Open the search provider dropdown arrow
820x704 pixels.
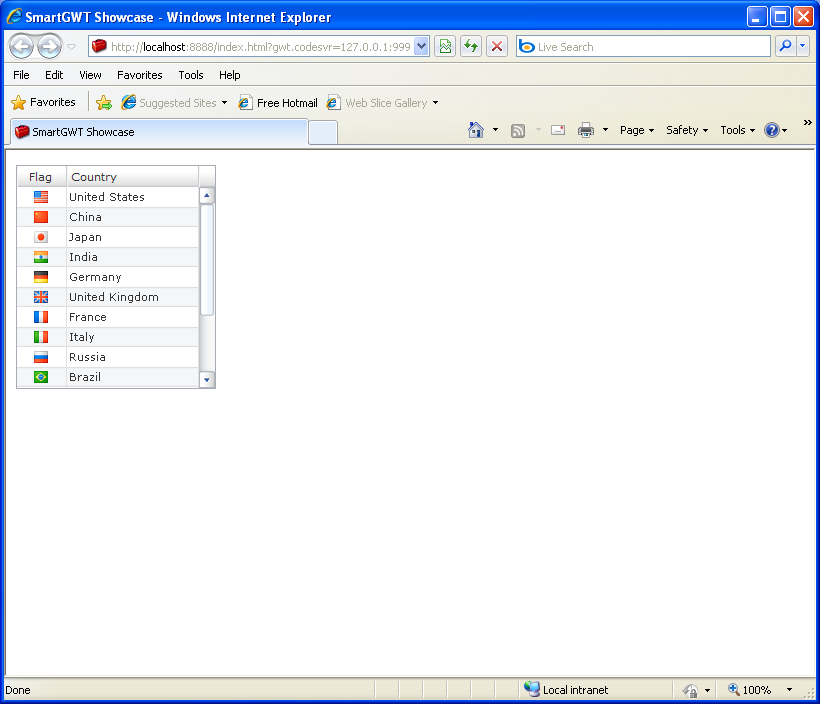click(x=803, y=47)
